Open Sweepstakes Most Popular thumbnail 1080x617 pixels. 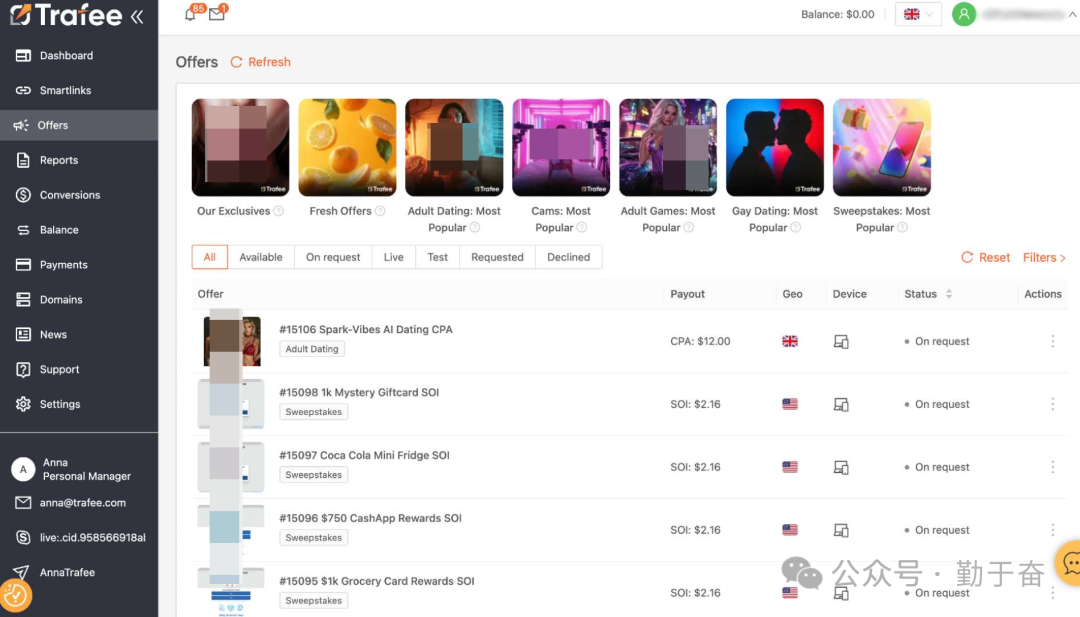click(882, 147)
